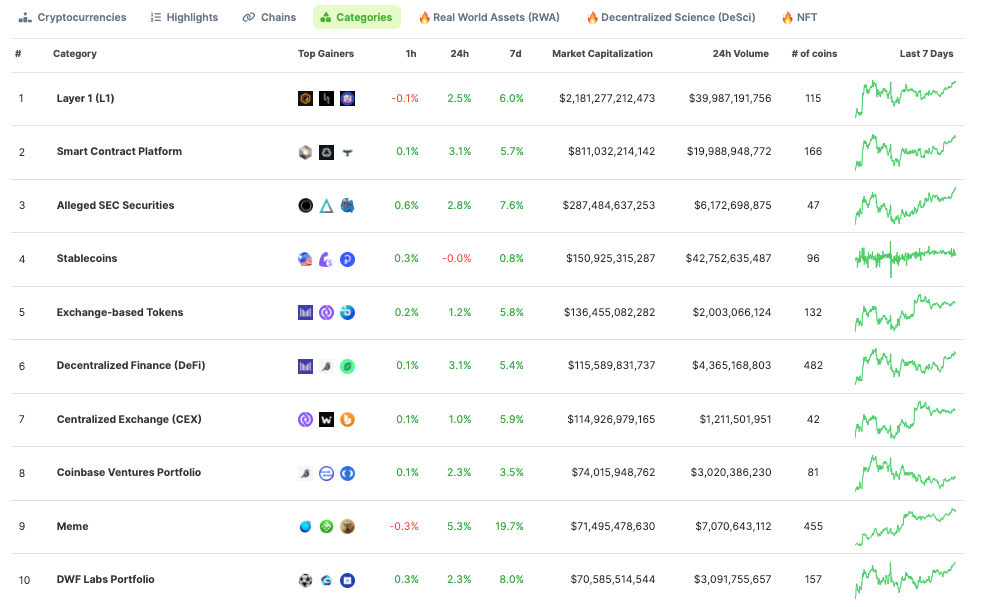Click the soccer-ball coin icon in DWF Labs Portfolio row
Image resolution: width=994 pixels, height=607 pixels.
pyautogui.click(x=306, y=579)
